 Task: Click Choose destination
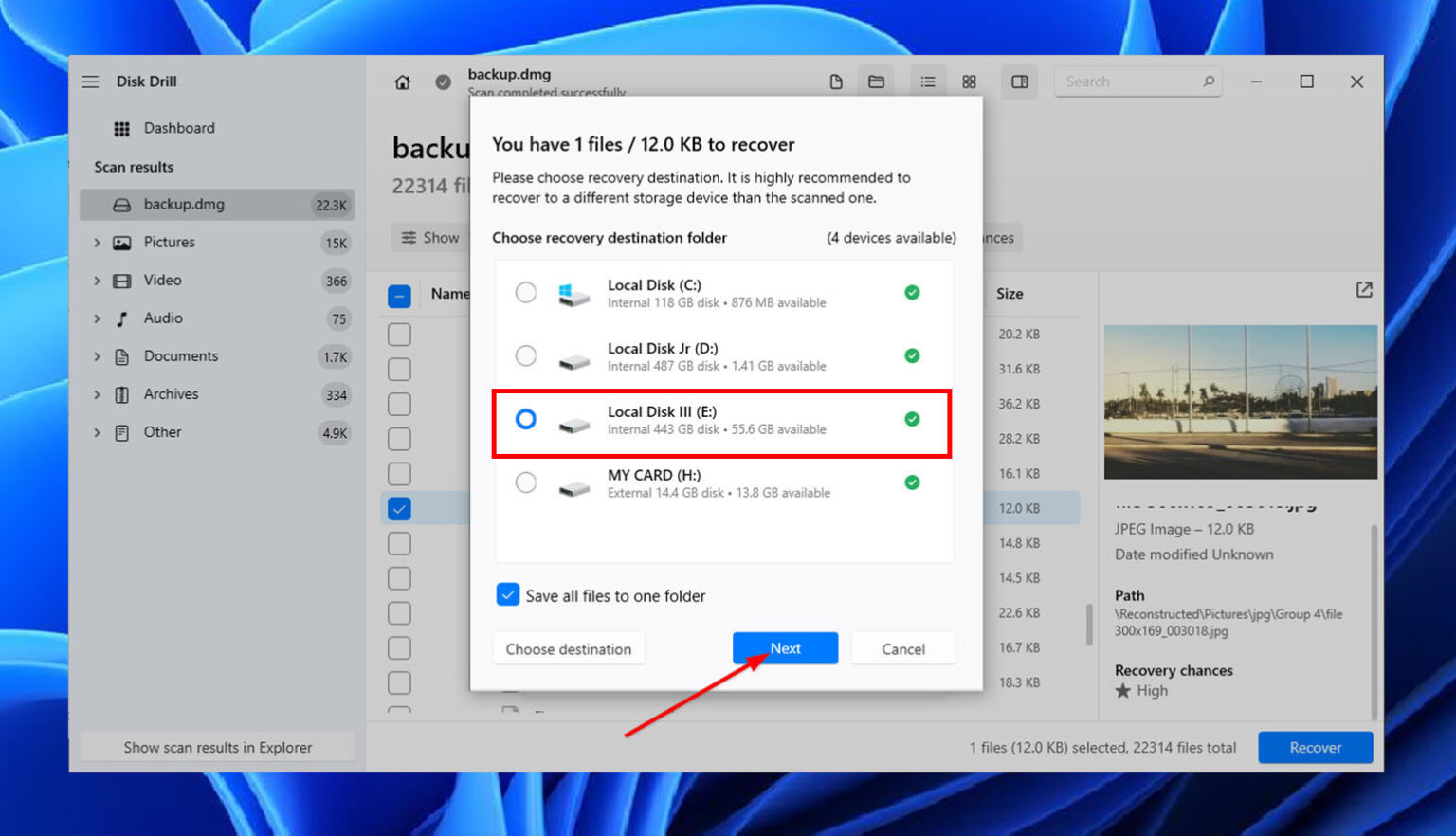[x=568, y=648]
